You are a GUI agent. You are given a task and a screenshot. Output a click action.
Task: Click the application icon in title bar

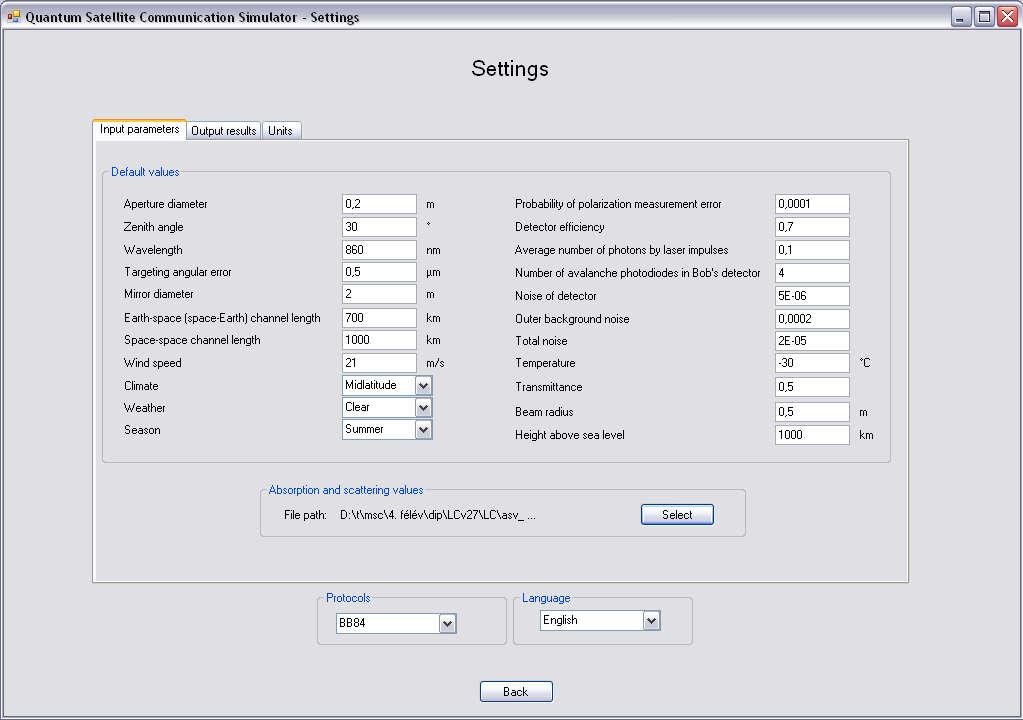coord(13,16)
